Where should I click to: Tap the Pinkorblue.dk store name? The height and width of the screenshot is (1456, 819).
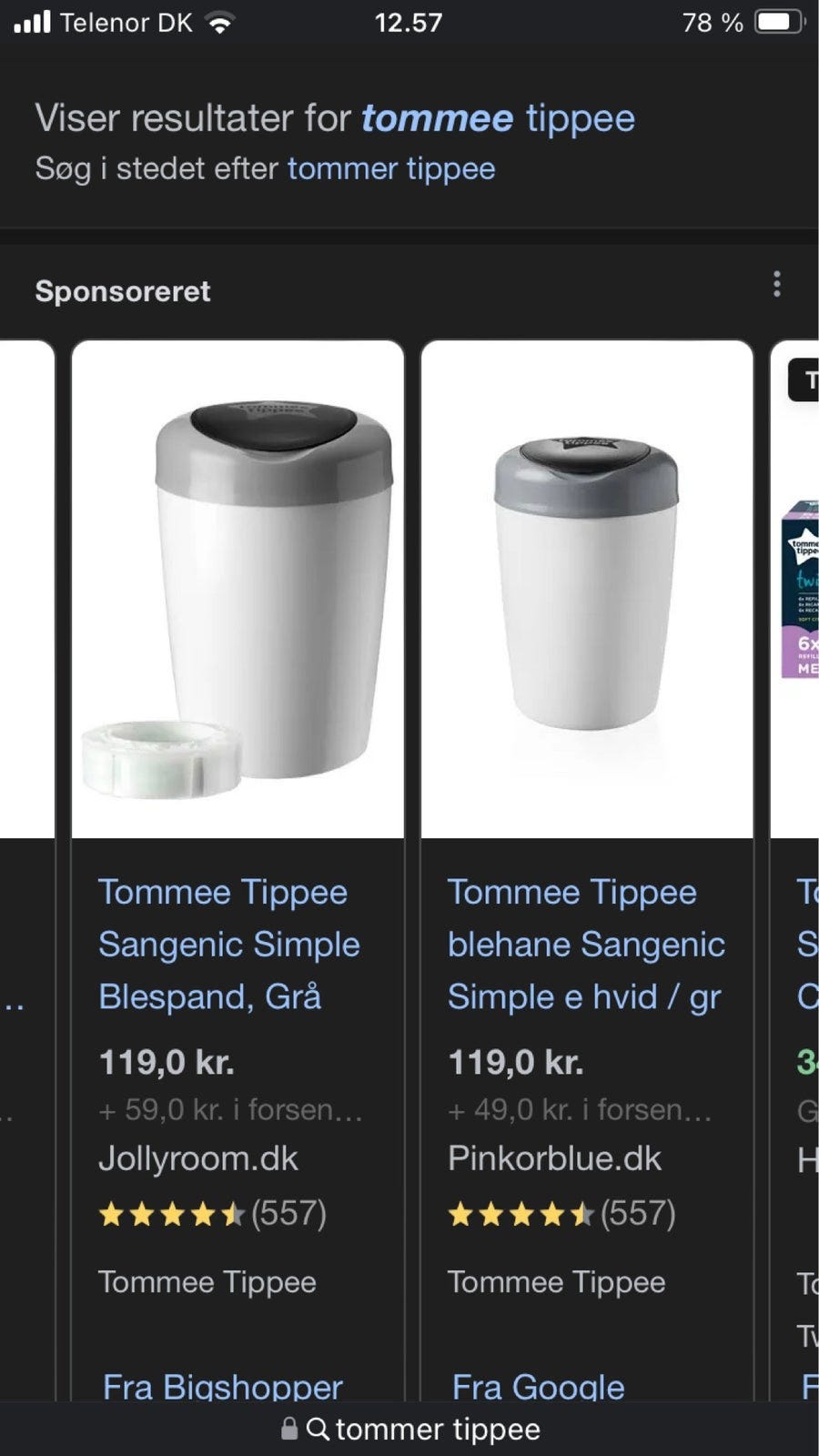[554, 1158]
